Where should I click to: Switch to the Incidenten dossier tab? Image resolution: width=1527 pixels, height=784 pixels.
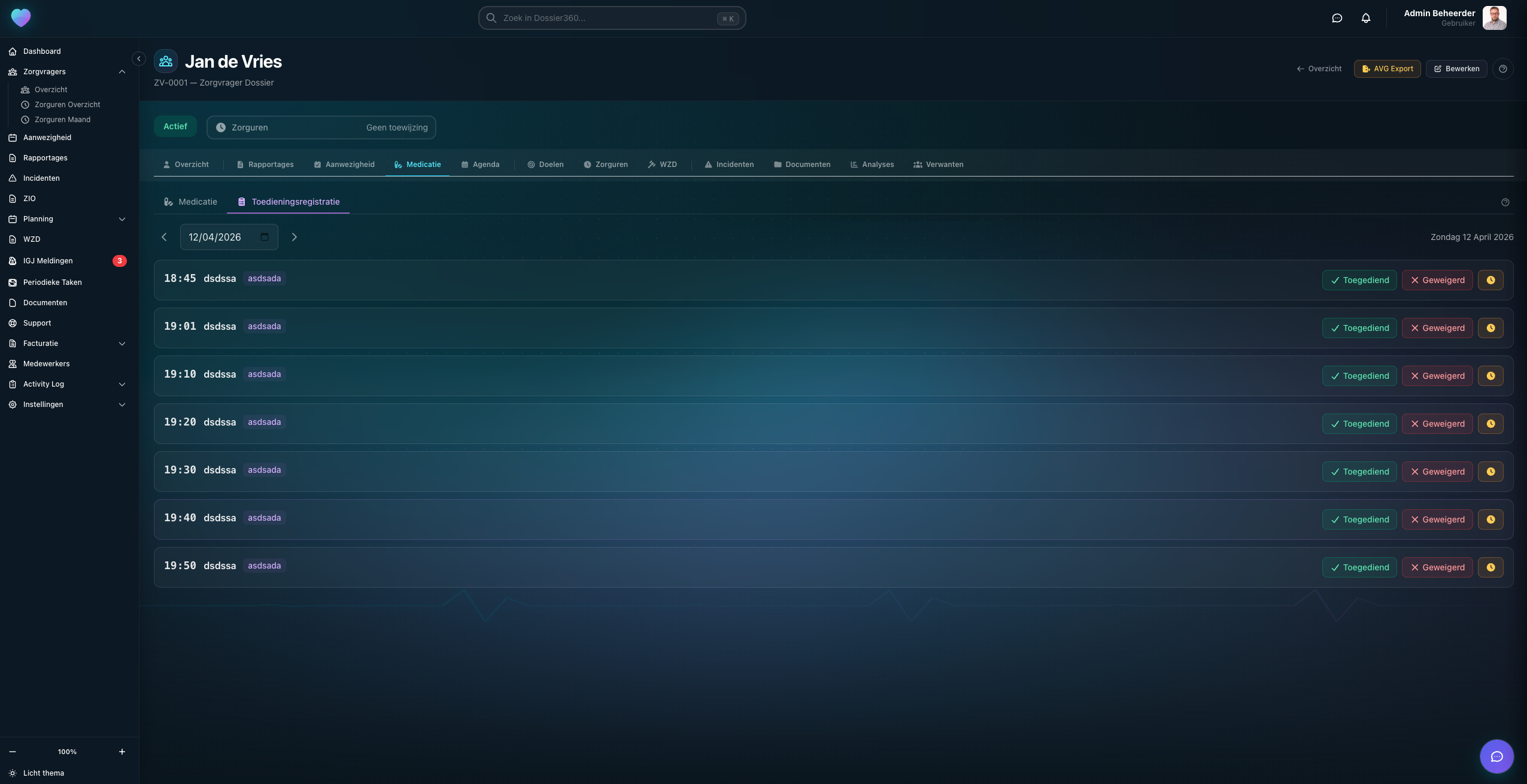point(728,165)
